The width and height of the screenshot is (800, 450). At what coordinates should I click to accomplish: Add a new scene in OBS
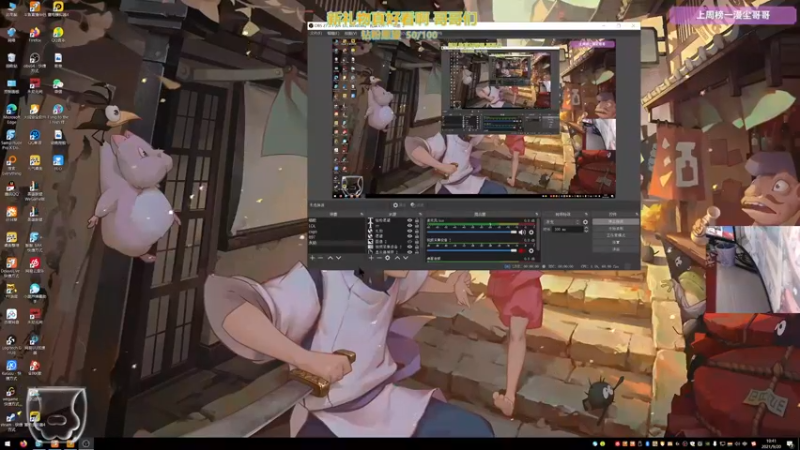313,258
